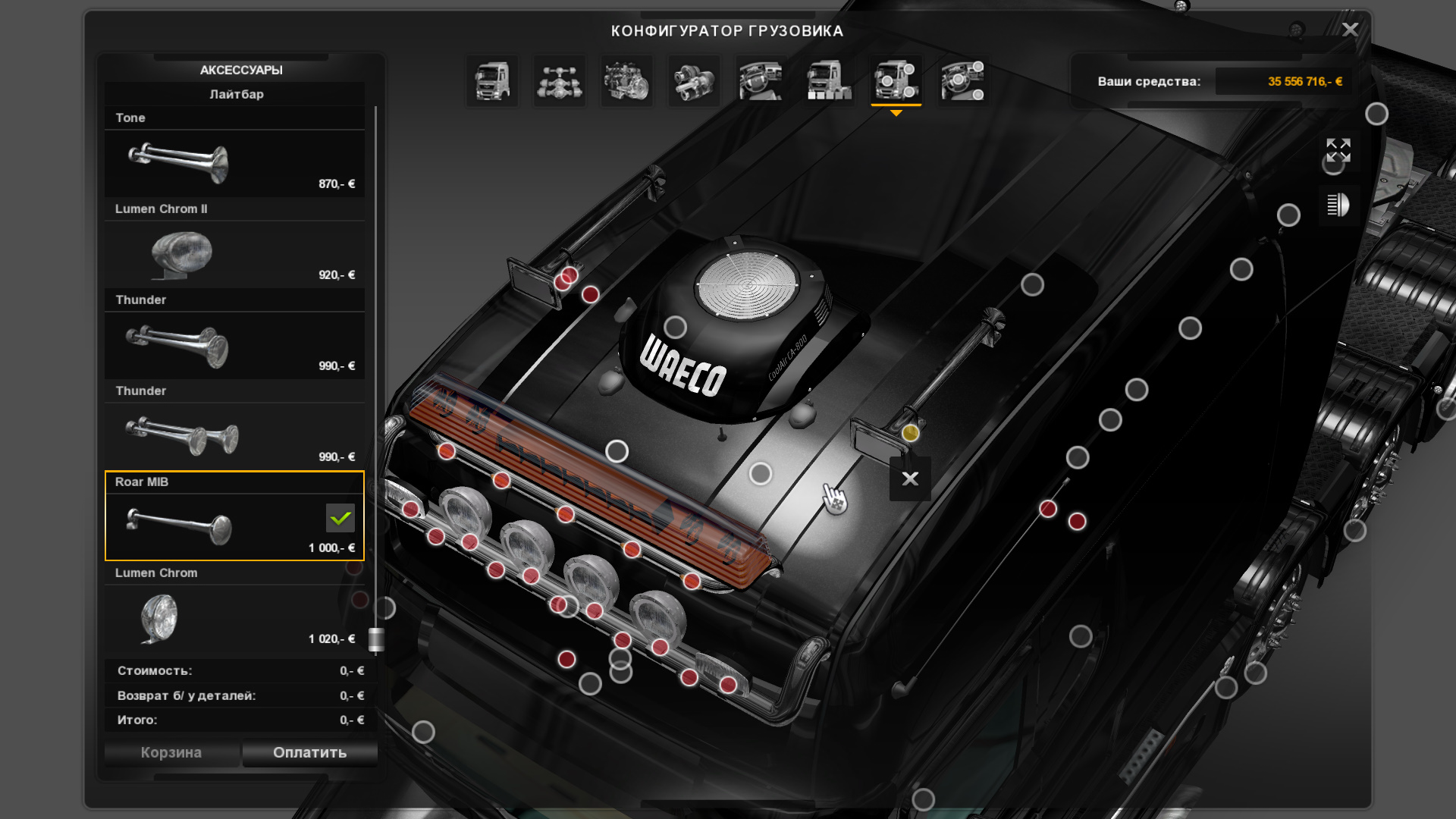Collapse the selected exterior accessories arrow
1456x819 pixels.
pos(896,113)
